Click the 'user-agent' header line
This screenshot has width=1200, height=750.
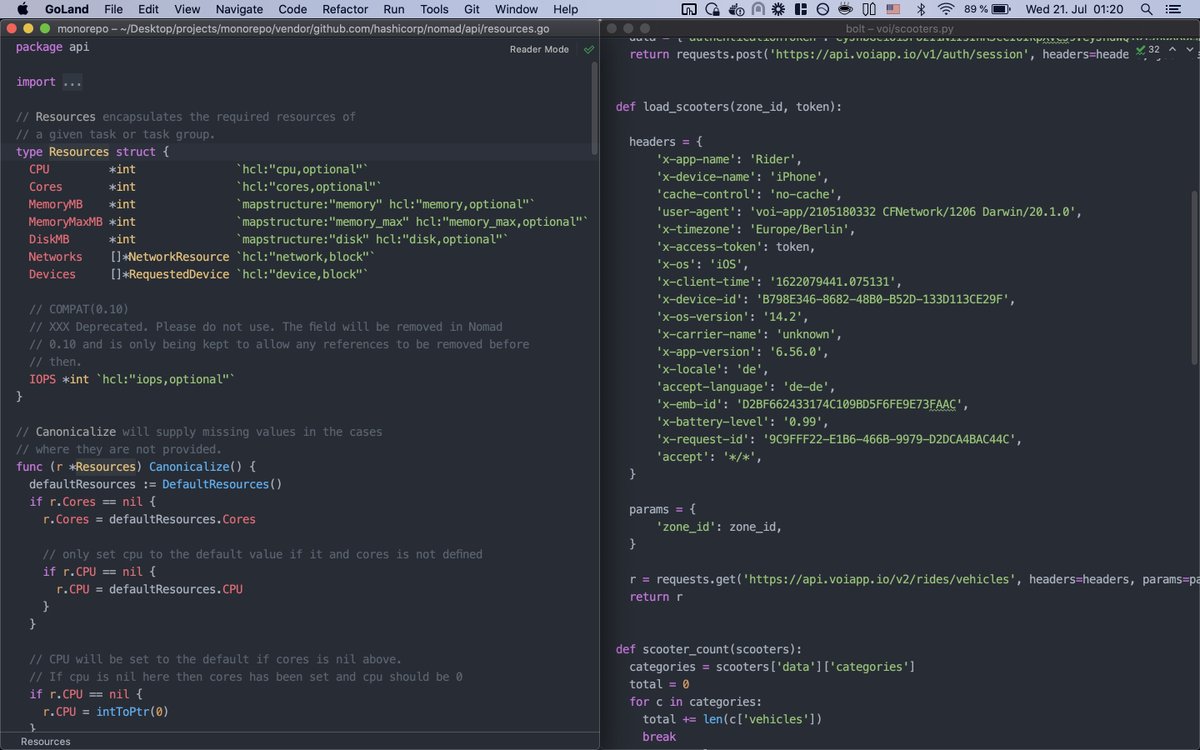(869, 212)
